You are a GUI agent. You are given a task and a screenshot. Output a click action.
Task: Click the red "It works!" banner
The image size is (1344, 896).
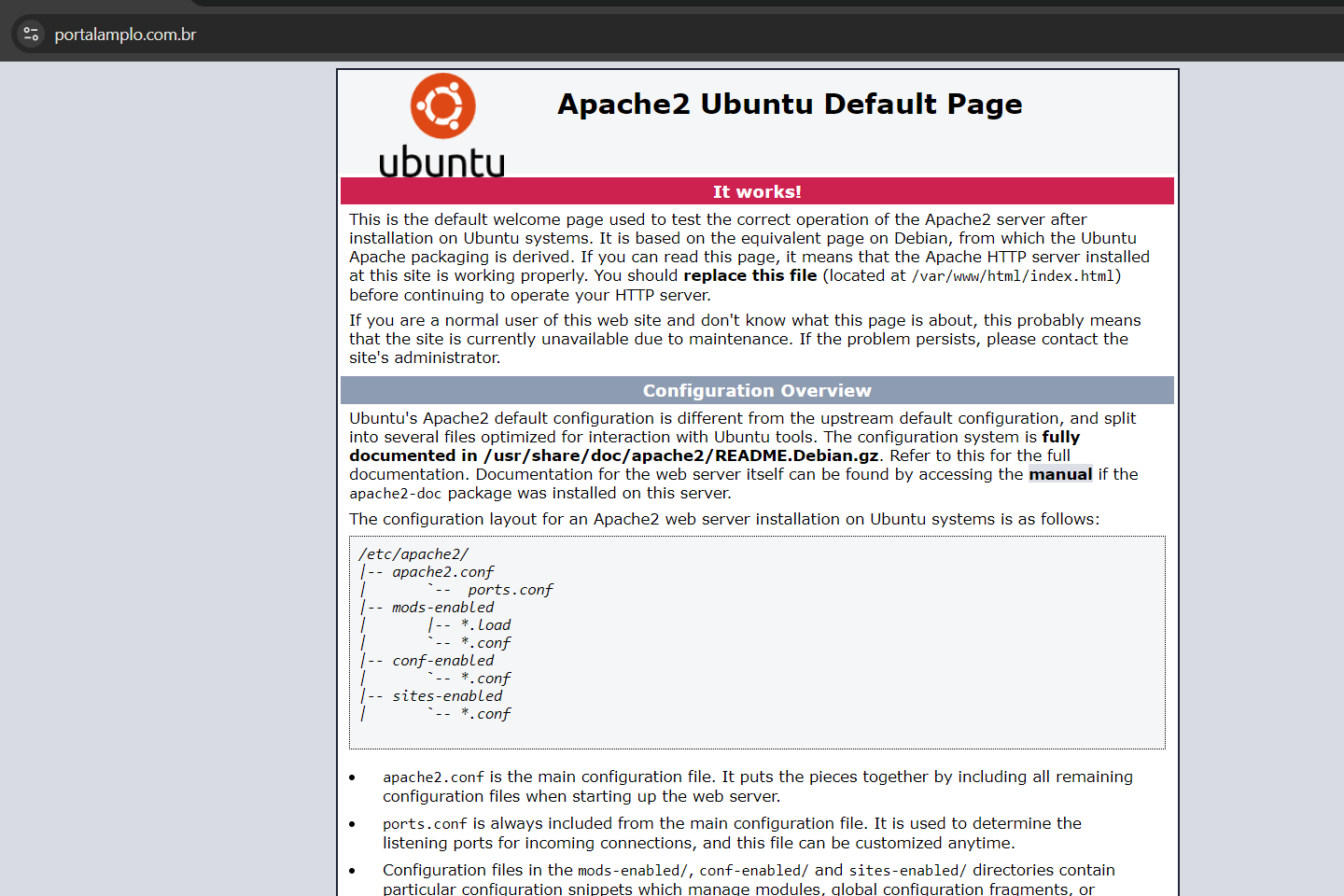[757, 191]
